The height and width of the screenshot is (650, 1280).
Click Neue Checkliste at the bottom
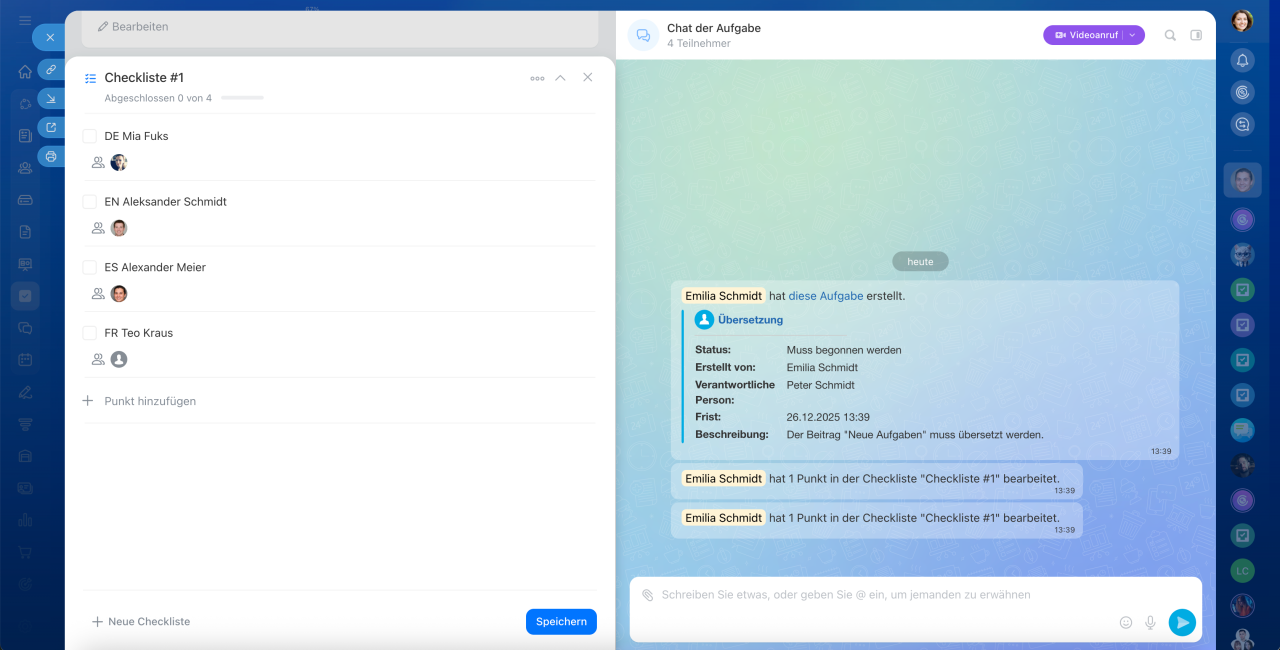tap(148, 622)
